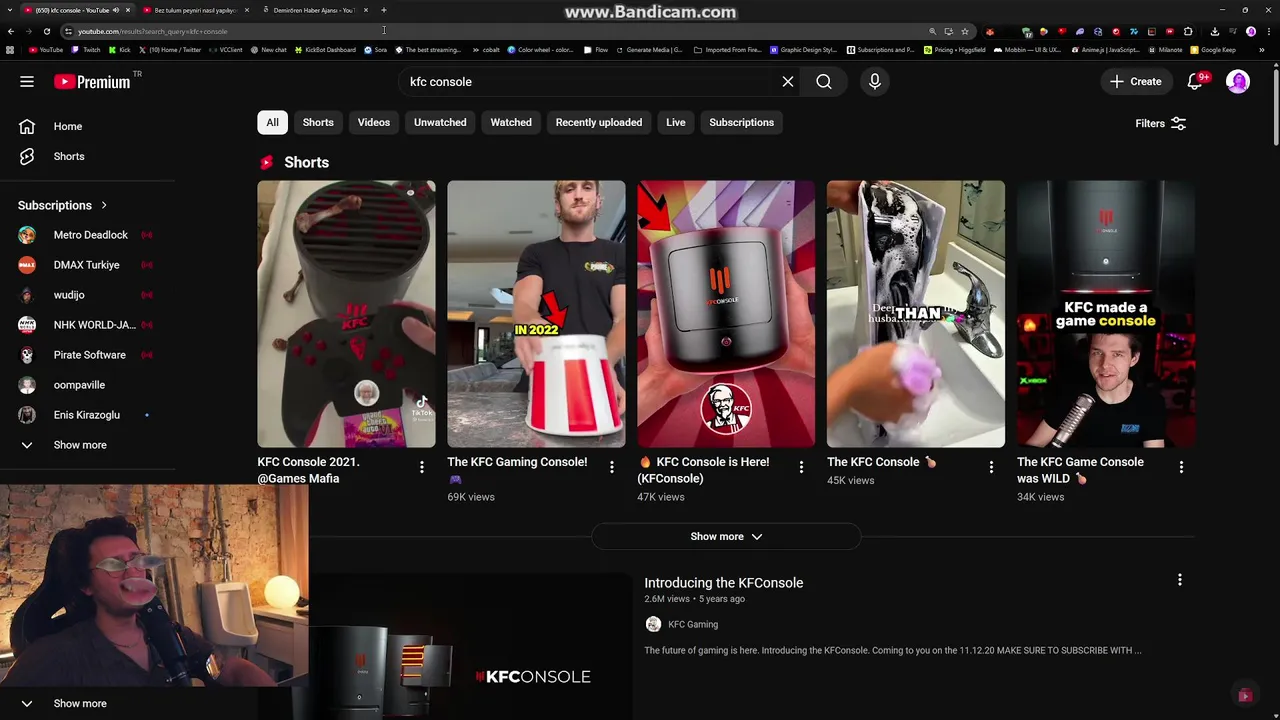
Task: Open the Twitch bookmark
Action: point(87,49)
